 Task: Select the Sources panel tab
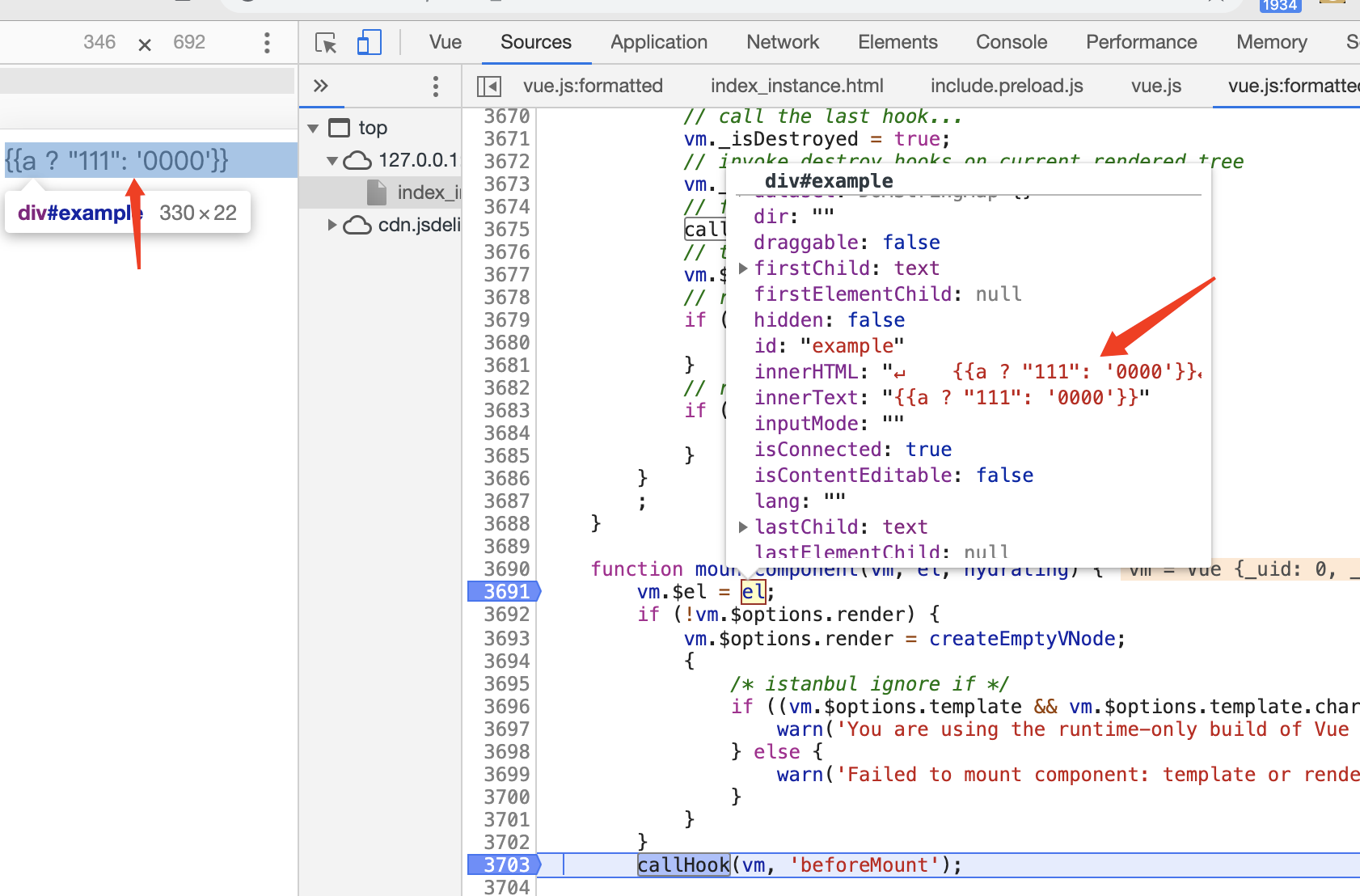(536, 42)
